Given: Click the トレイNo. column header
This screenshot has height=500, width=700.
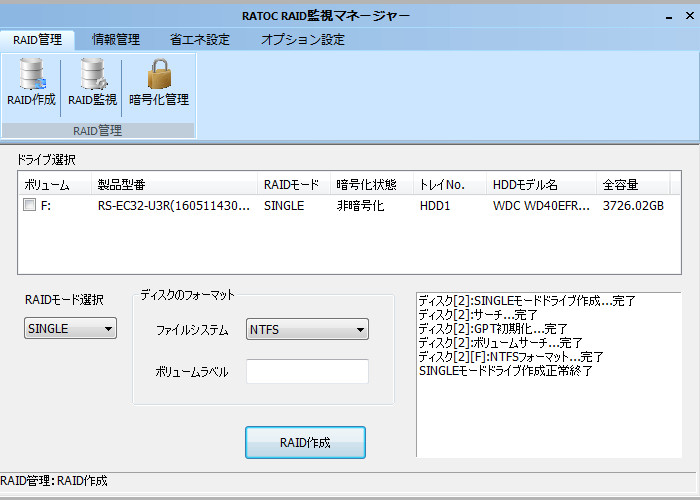Looking at the screenshot, I should click(x=450, y=184).
